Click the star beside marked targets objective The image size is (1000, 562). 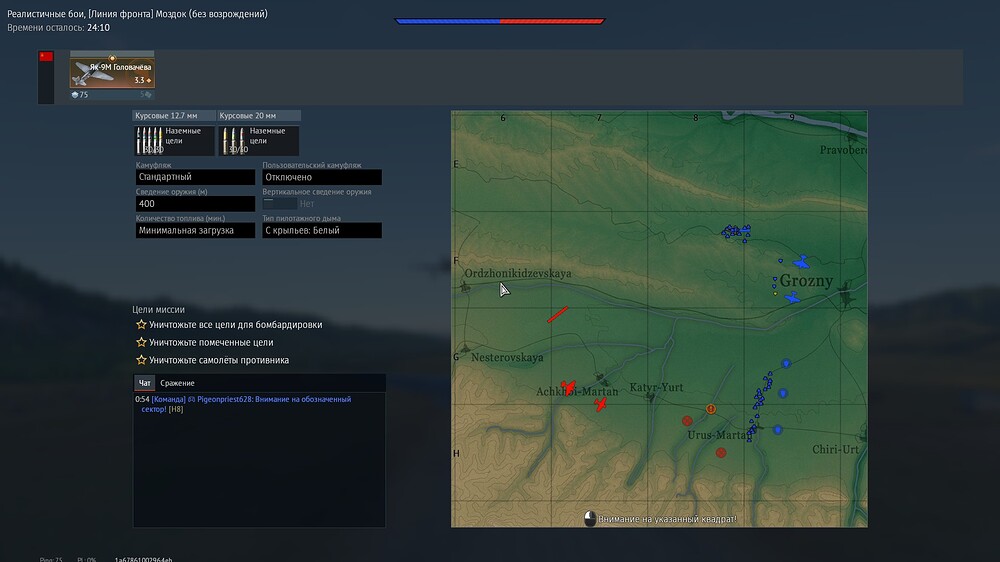142,343
